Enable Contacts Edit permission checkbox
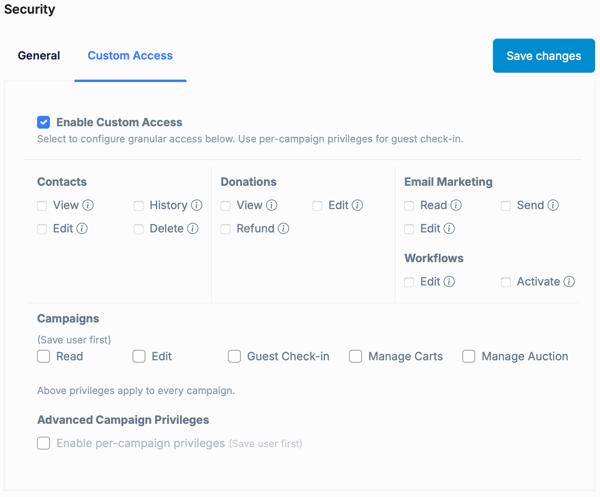The height and width of the screenshot is (497, 600). pyautogui.click(x=42, y=228)
